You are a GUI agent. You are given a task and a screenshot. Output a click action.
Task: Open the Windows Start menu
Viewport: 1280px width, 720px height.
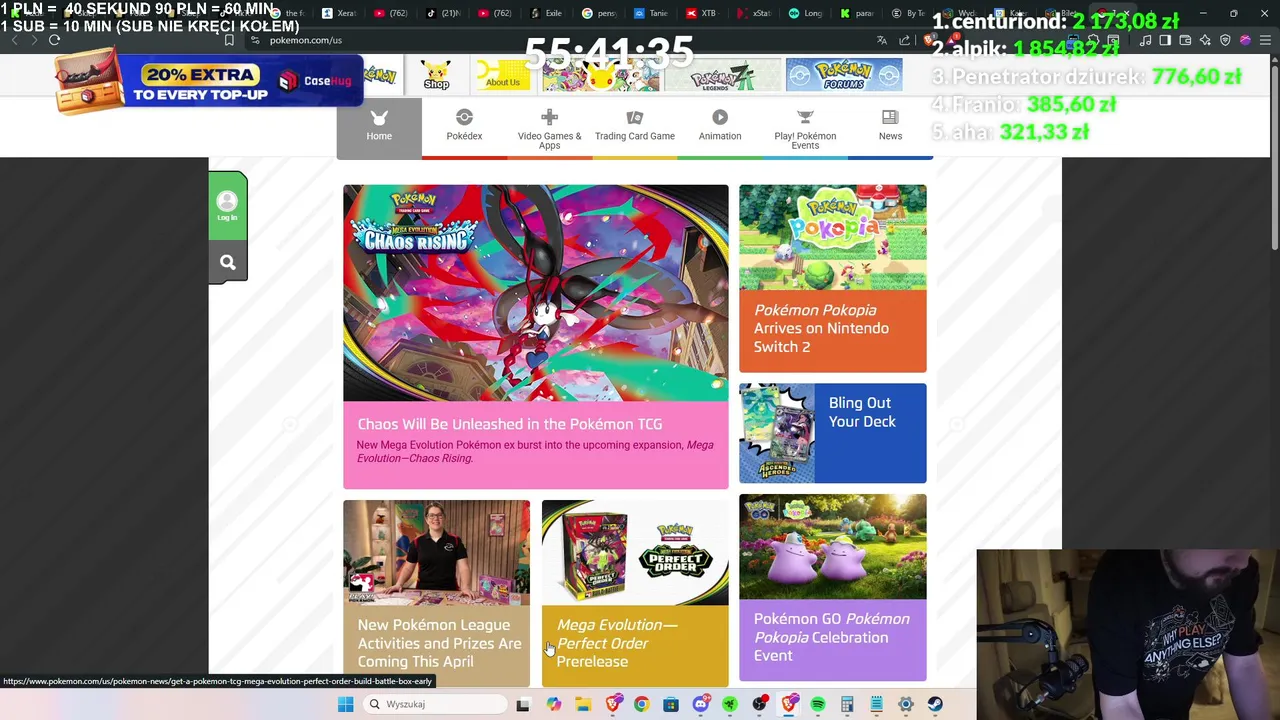(x=345, y=704)
